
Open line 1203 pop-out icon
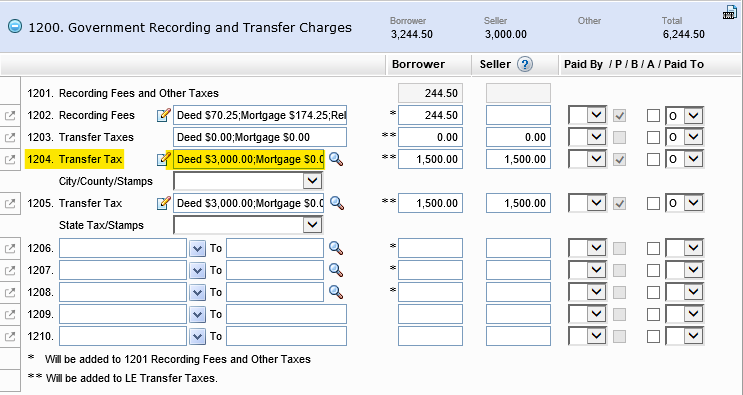[10, 138]
